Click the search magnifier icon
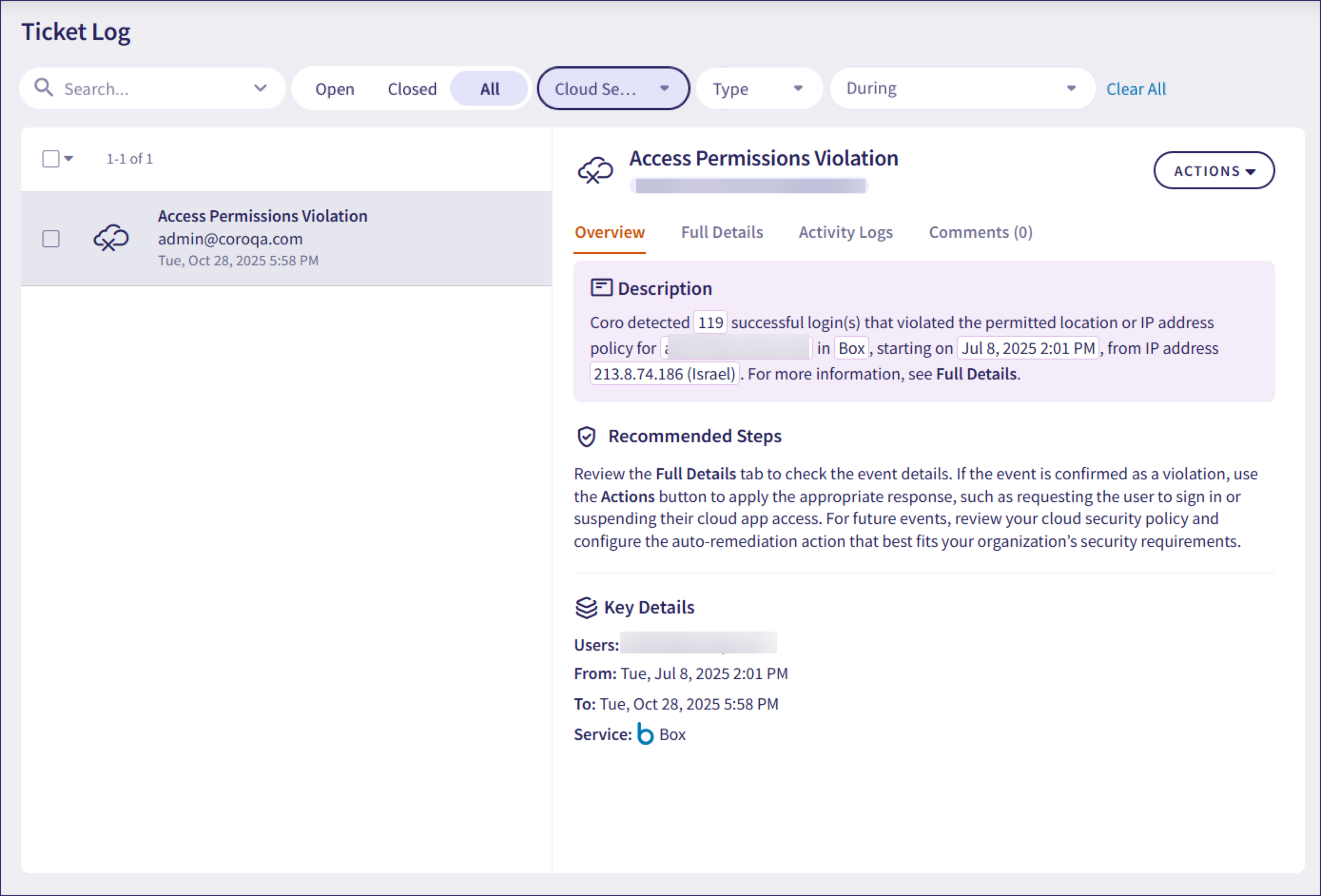The image size is (1321, 896). point(44,88)
